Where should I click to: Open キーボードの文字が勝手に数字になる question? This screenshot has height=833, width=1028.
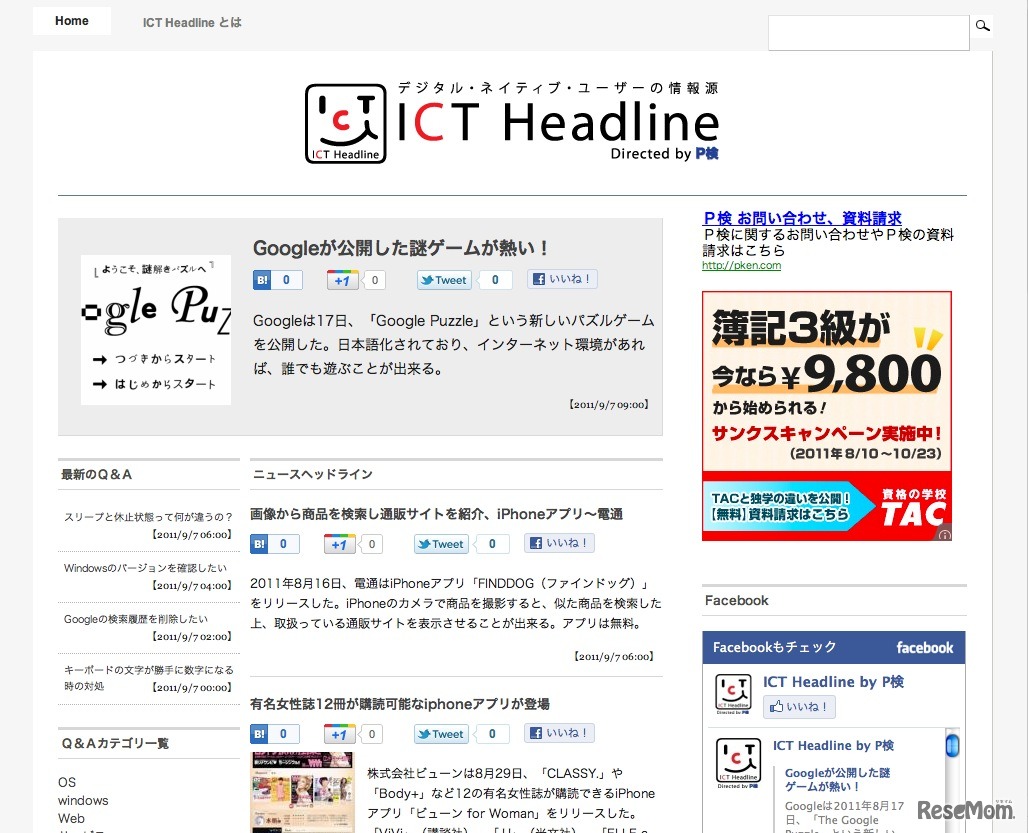148,678
